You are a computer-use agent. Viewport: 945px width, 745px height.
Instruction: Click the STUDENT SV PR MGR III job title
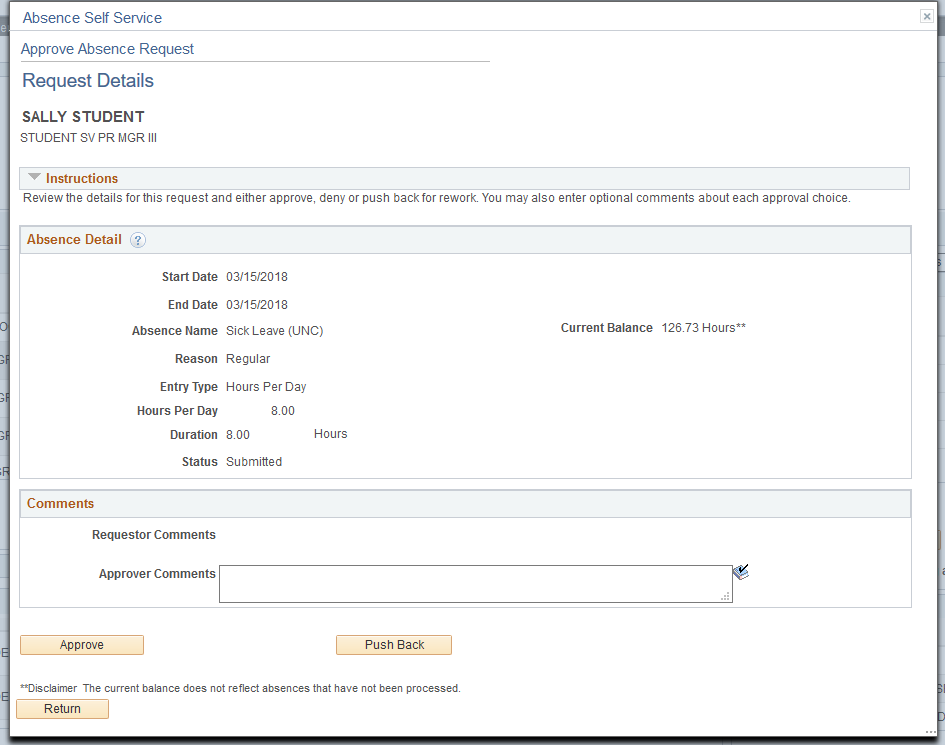(x=89, y=138)
